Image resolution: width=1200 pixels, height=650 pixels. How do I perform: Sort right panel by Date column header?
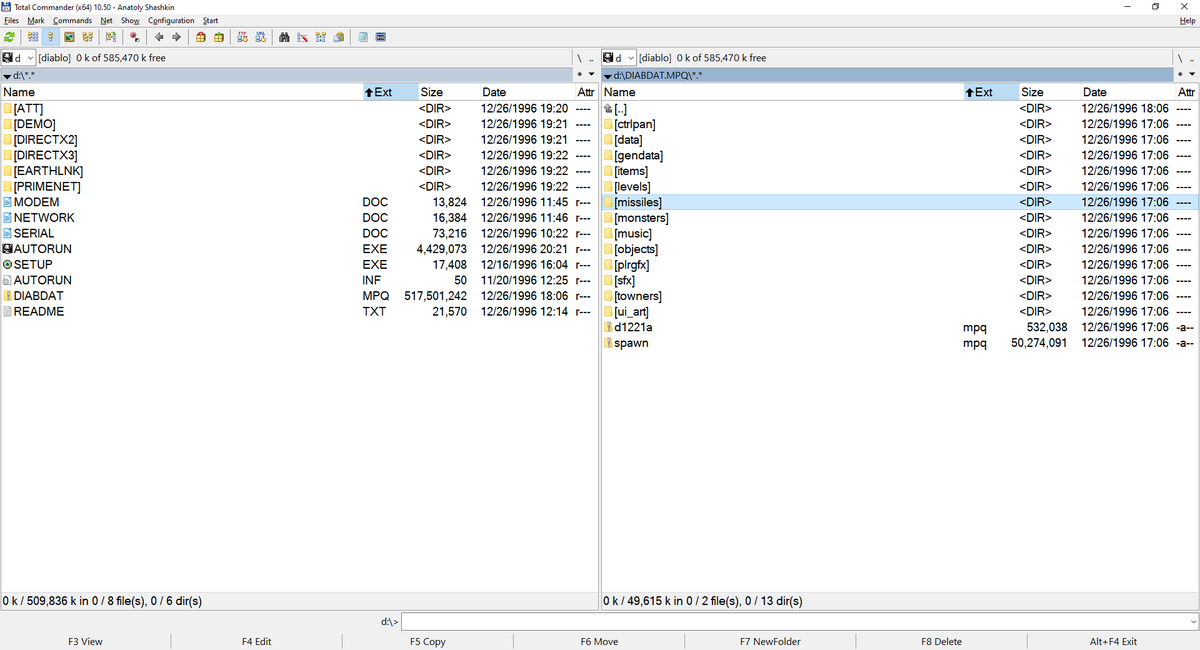click(1126, 92)
